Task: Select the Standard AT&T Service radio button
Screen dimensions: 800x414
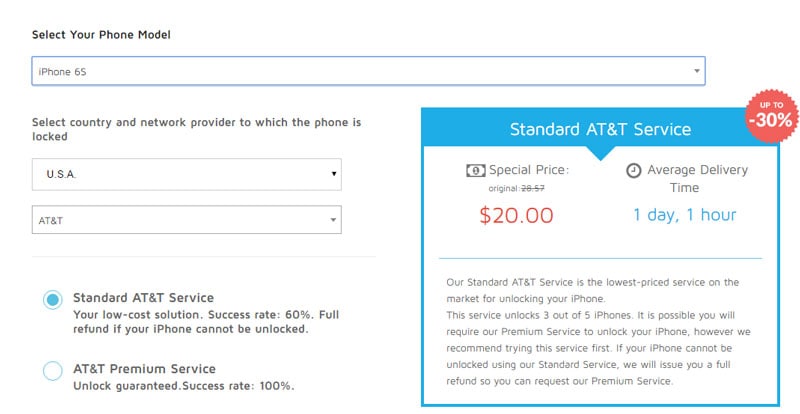Action: click(53, 300)
